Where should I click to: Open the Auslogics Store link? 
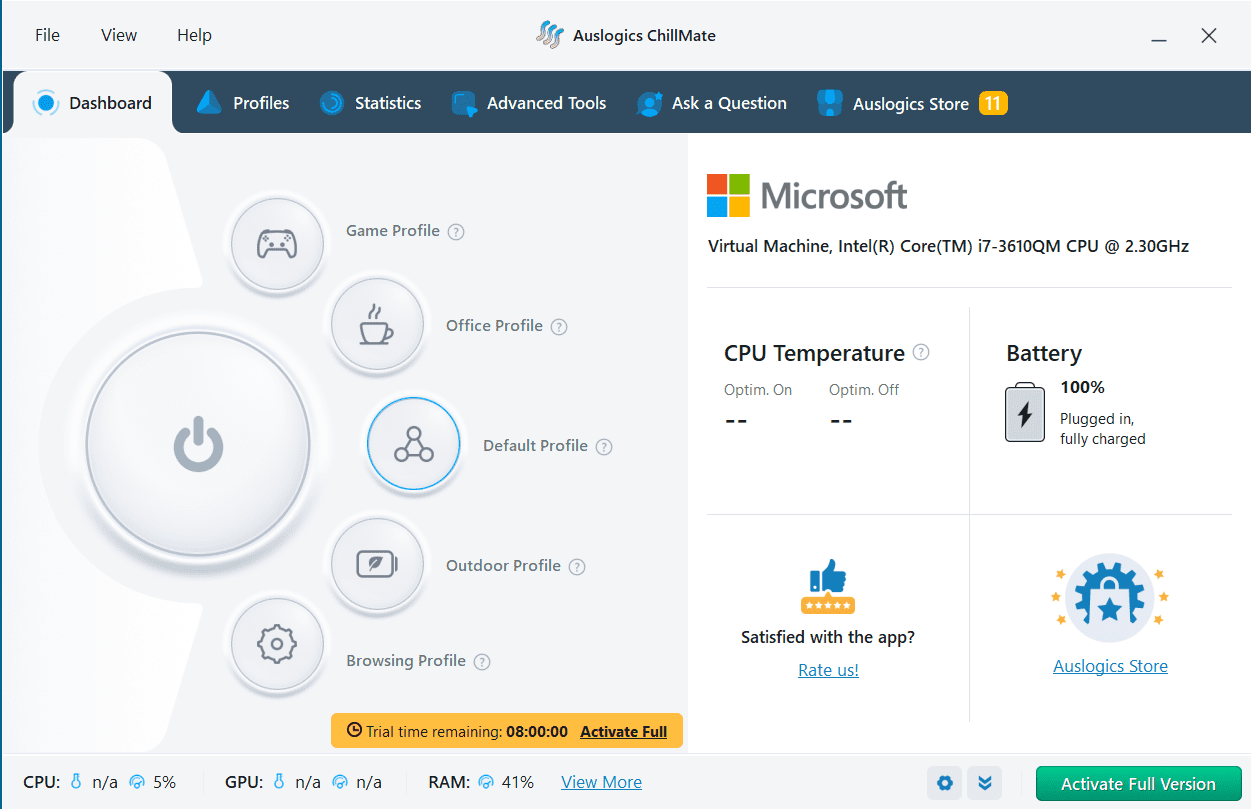tap(1110, 666)
